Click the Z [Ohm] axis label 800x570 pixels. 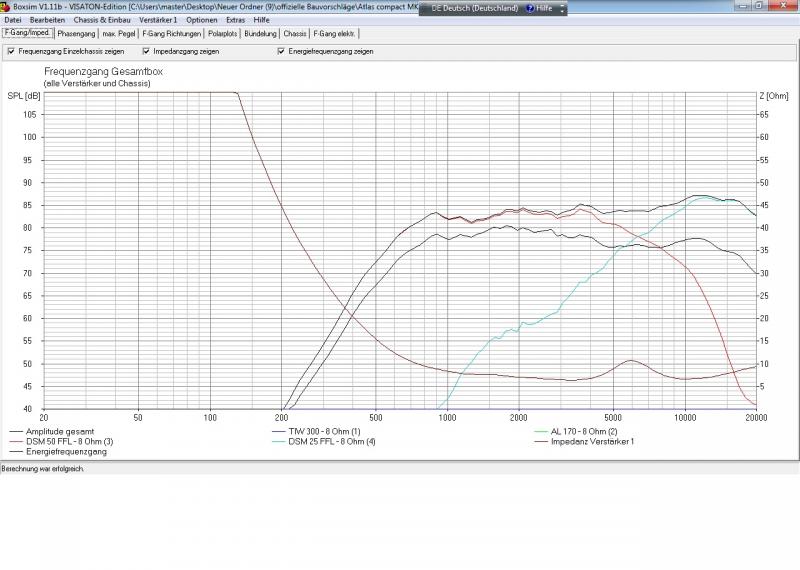coord(773,96)
